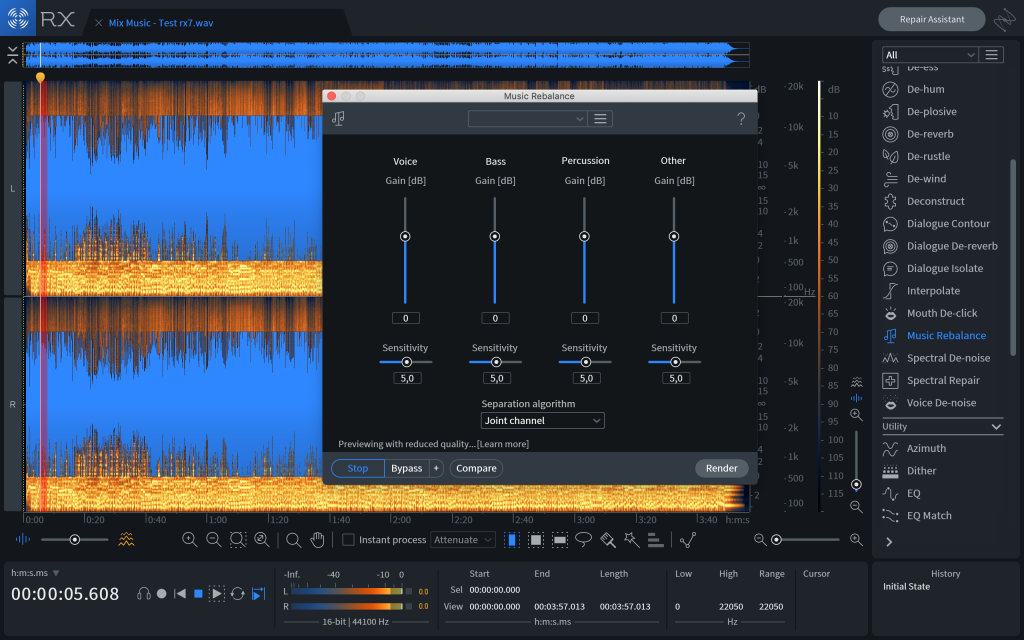This screenshot has width=1024, height=640.
Task: Toggle Bypass in Music Rebalance
Action: [x=406, y=468]
